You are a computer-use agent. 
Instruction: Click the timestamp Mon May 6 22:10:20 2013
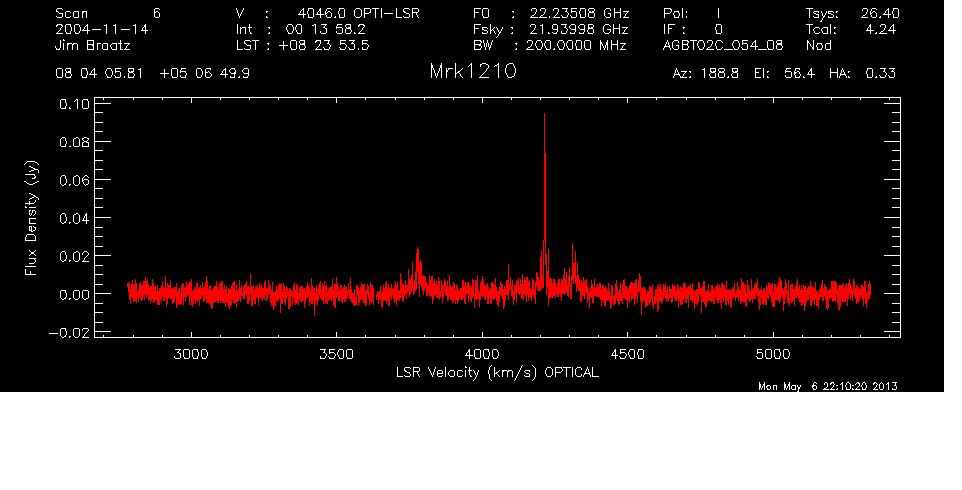[x=828, y=386]
